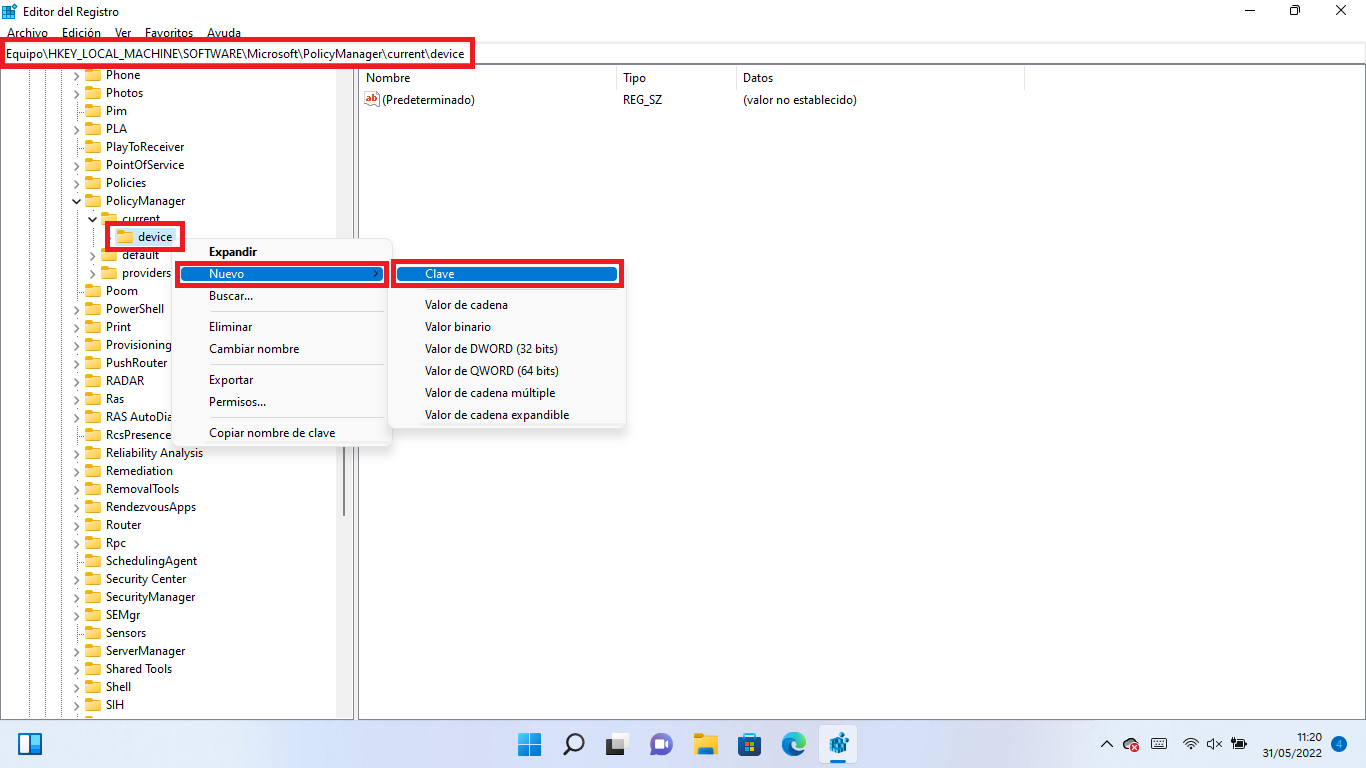Expand the Policies key

click(76, 183)
